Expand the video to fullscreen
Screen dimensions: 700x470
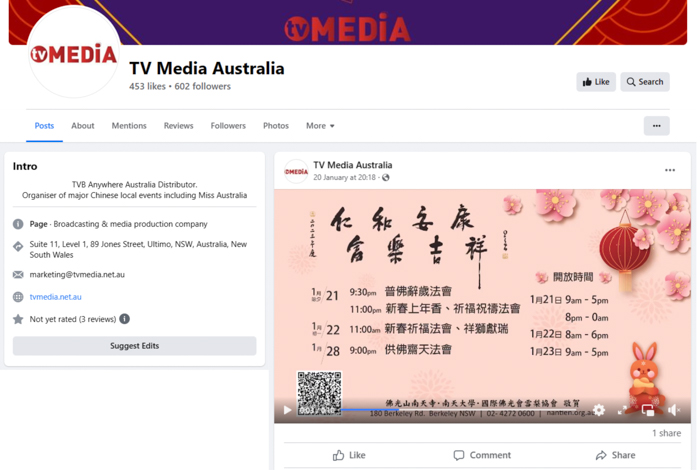click(622, 410)
